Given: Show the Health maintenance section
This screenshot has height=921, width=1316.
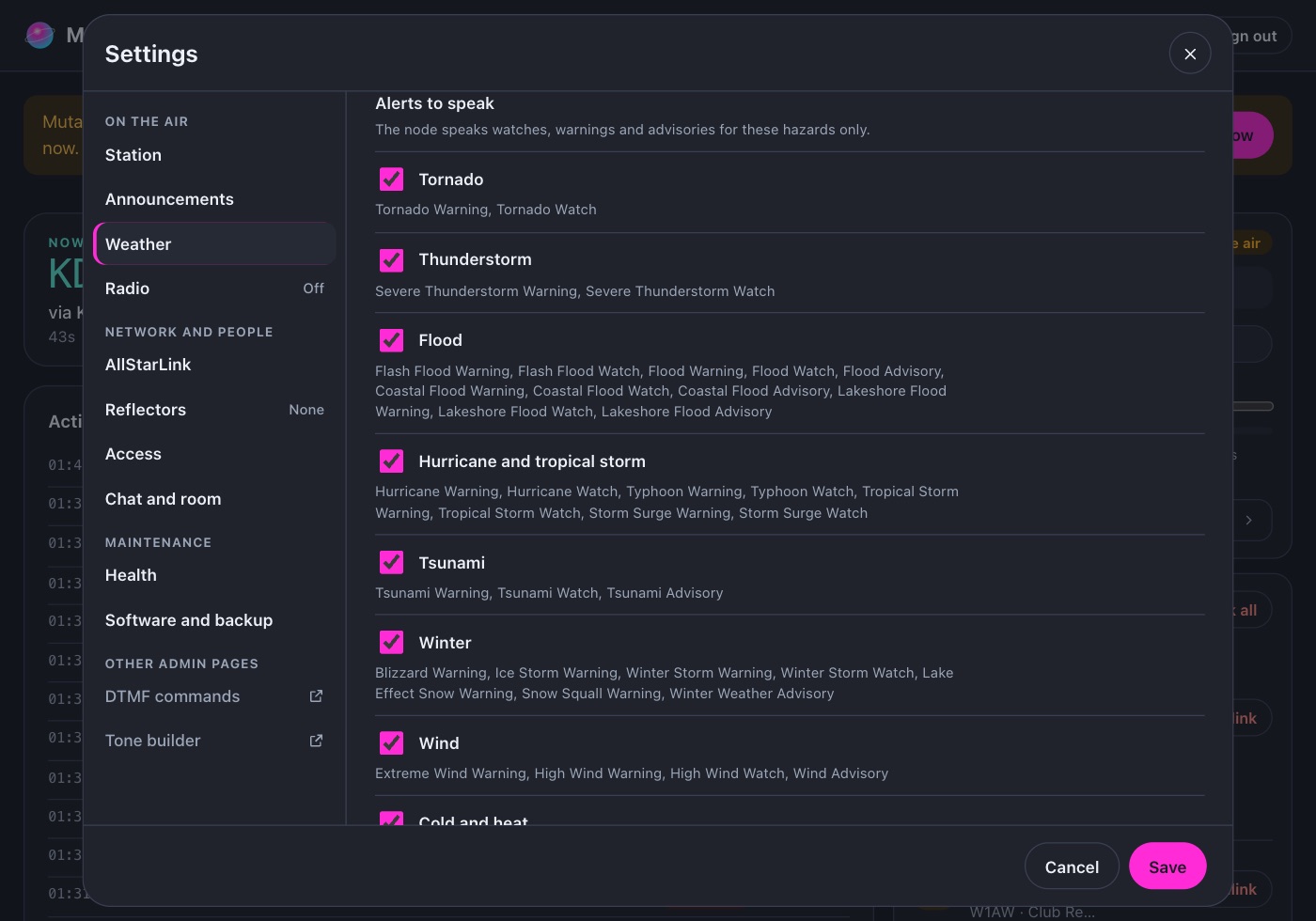Looking at the screenshot, I should (214, 575).
